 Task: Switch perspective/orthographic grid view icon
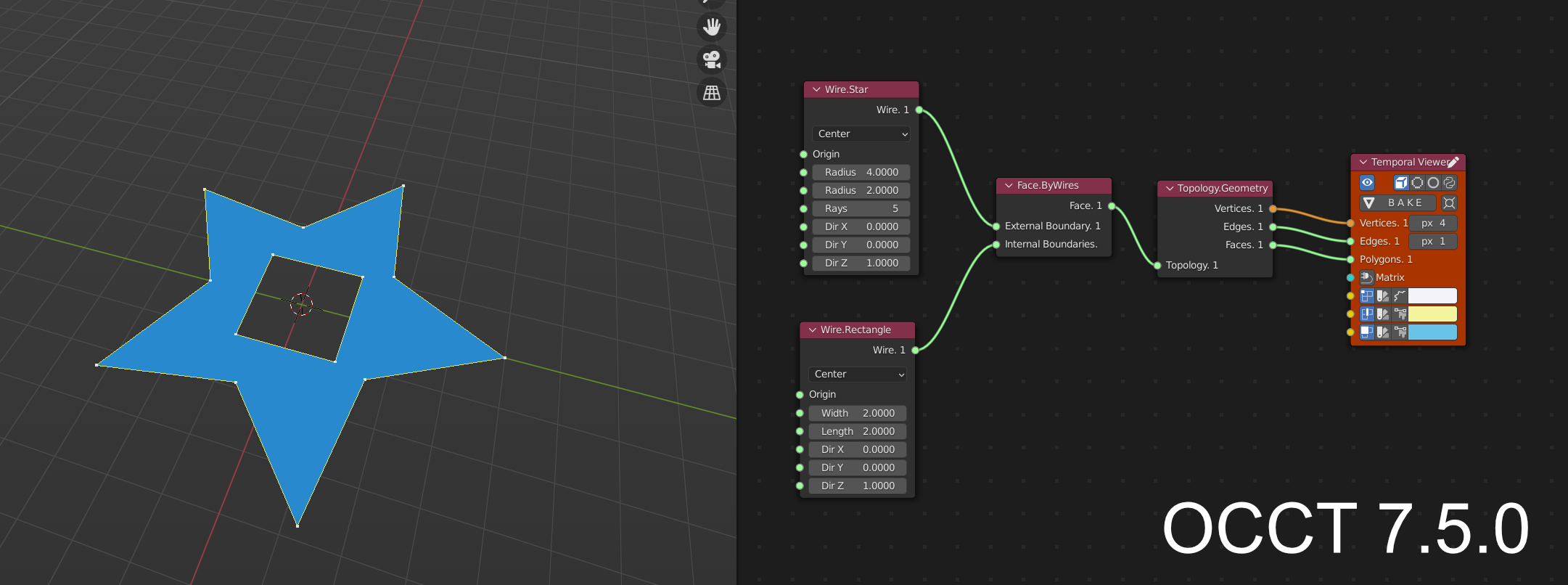coord(712,93)
